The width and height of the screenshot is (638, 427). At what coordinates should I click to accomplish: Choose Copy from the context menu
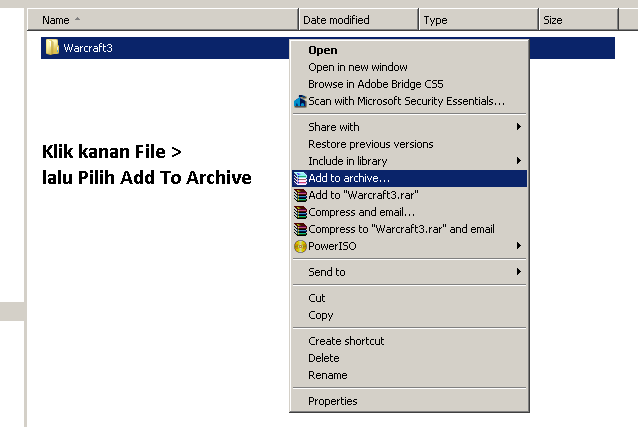409,315
